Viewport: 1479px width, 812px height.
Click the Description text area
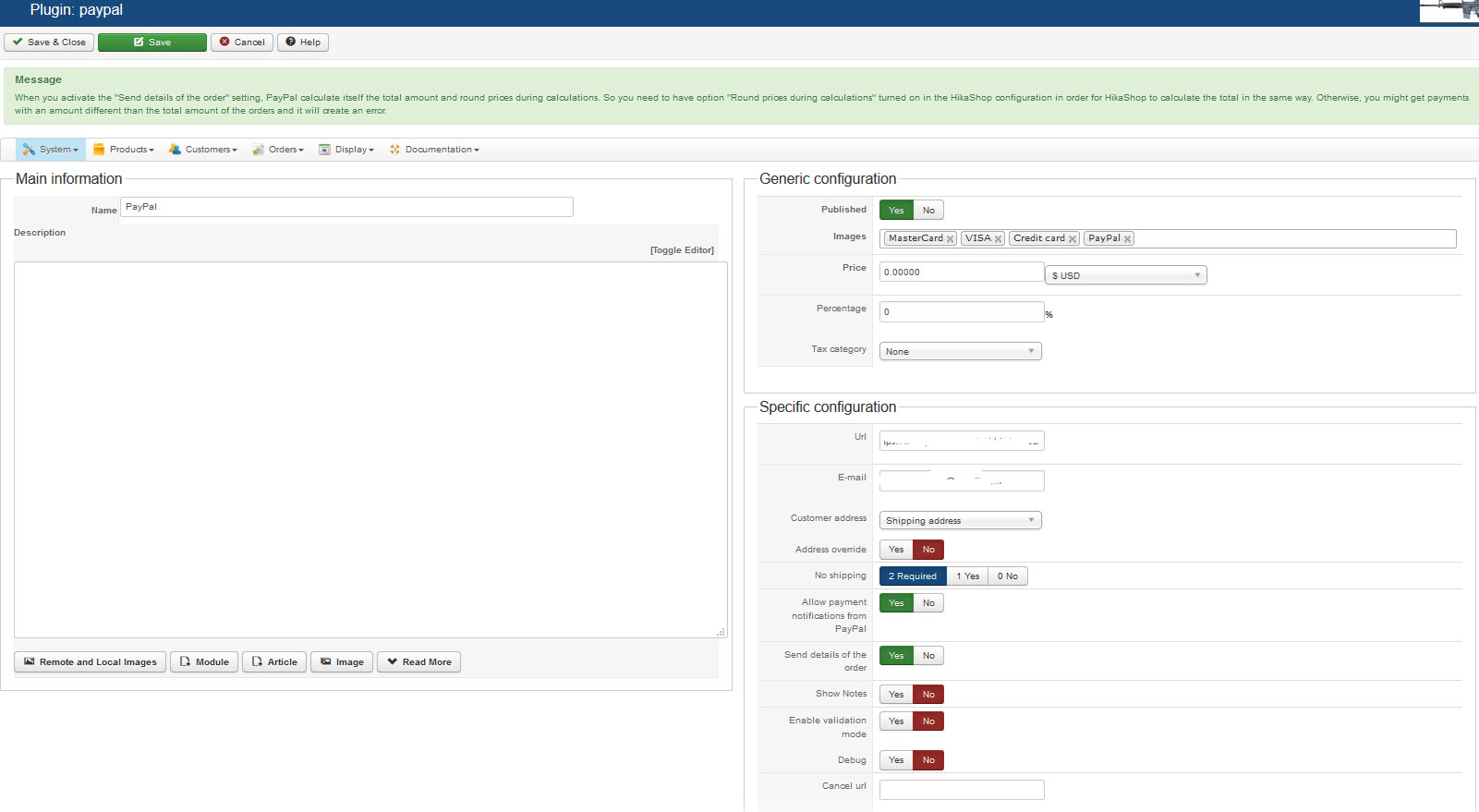(370, 450)
